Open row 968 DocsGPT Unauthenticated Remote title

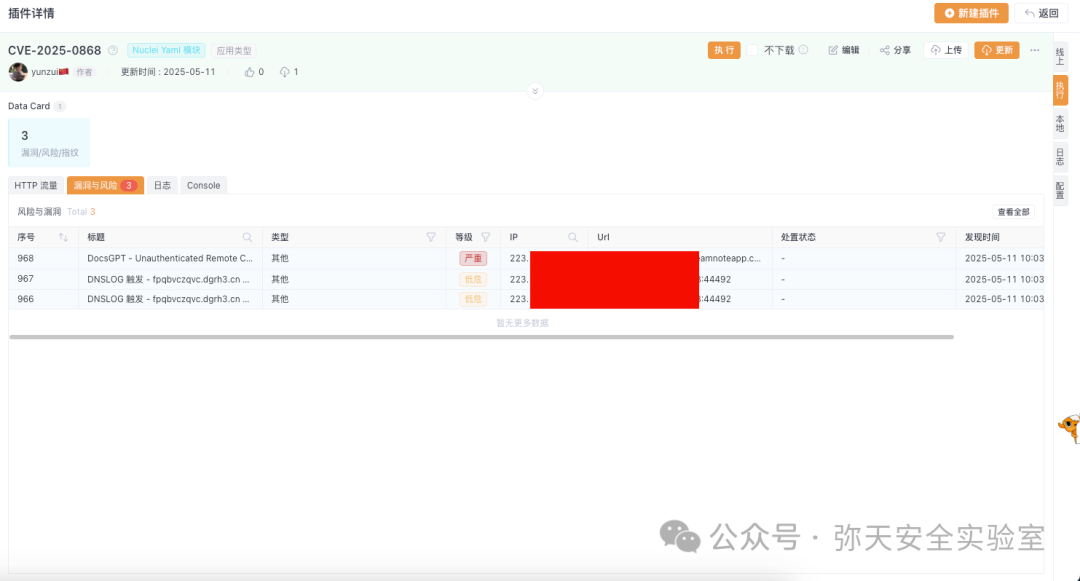[170, 258]
